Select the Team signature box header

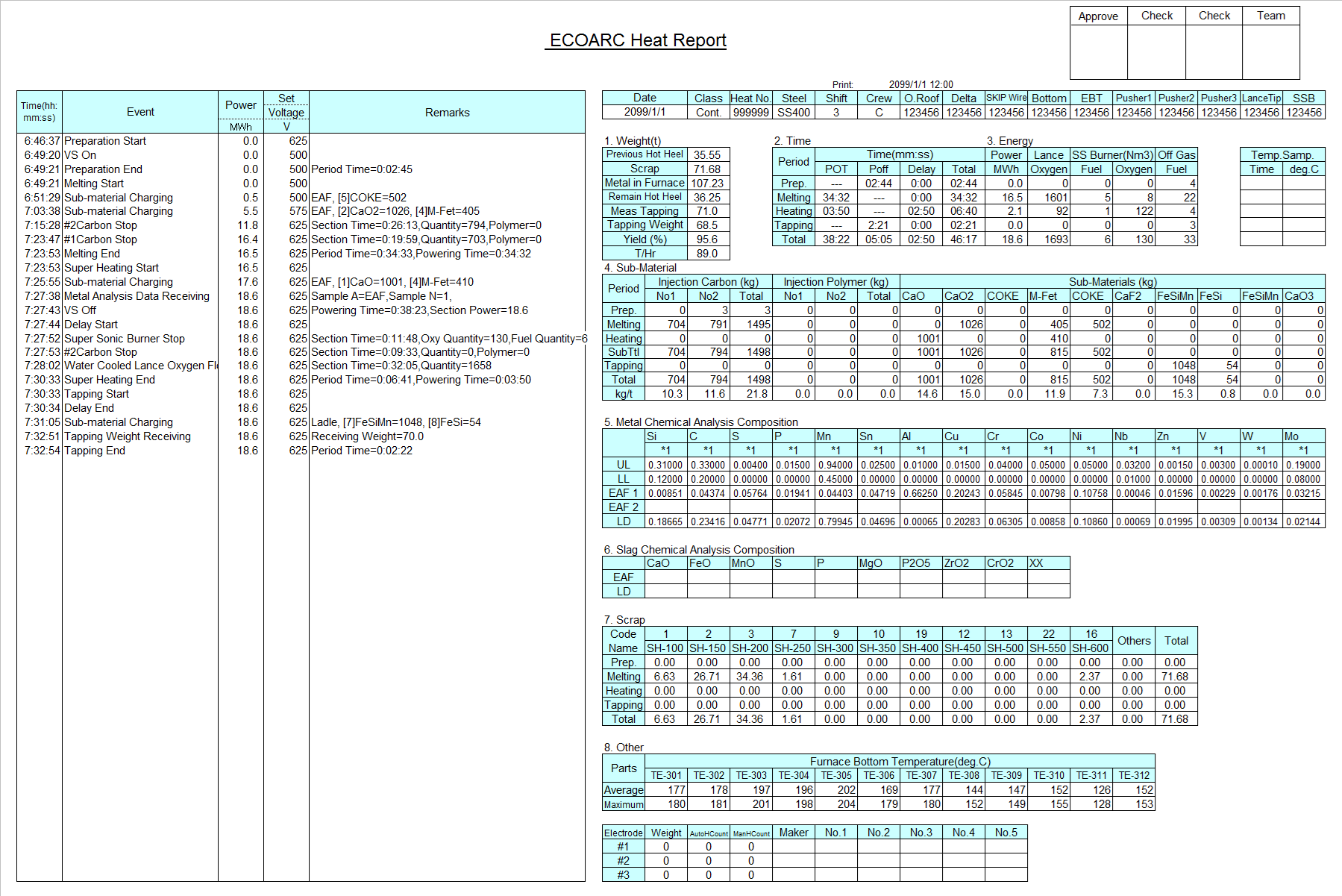click(x=1271, y=16)
